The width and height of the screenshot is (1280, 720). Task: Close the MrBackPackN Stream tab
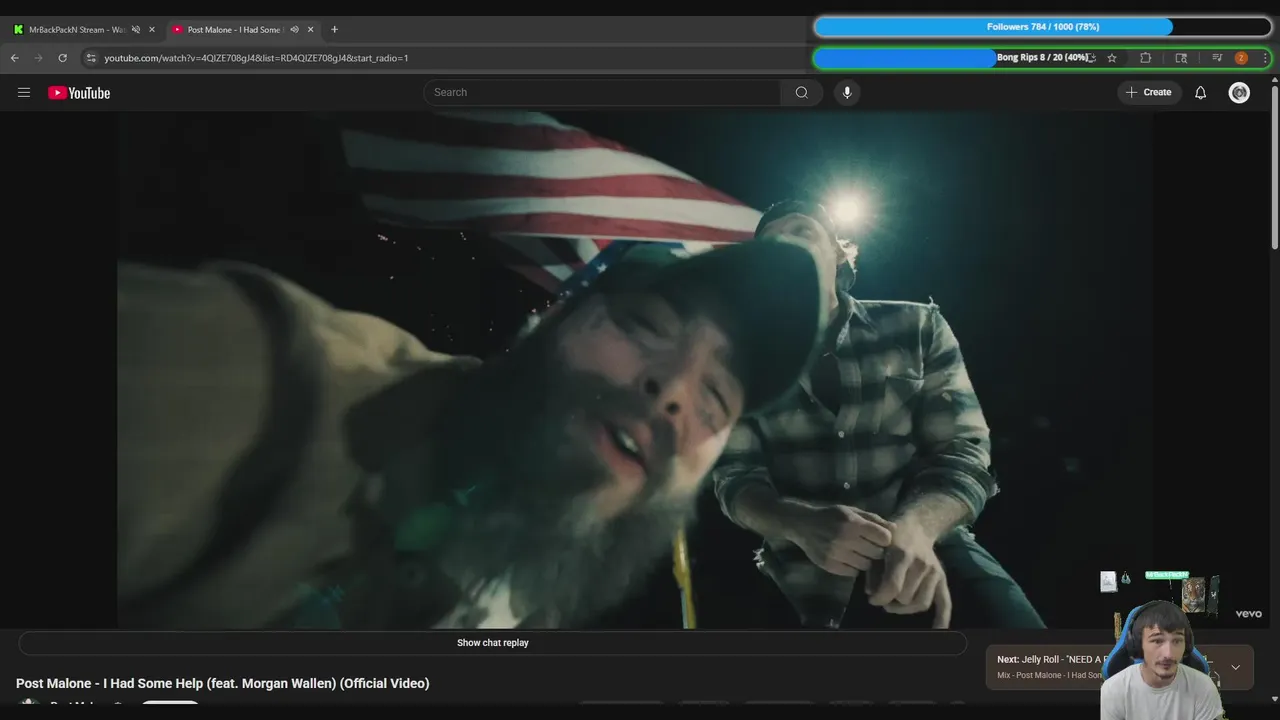pyautogui.click(x=152, y=30)
